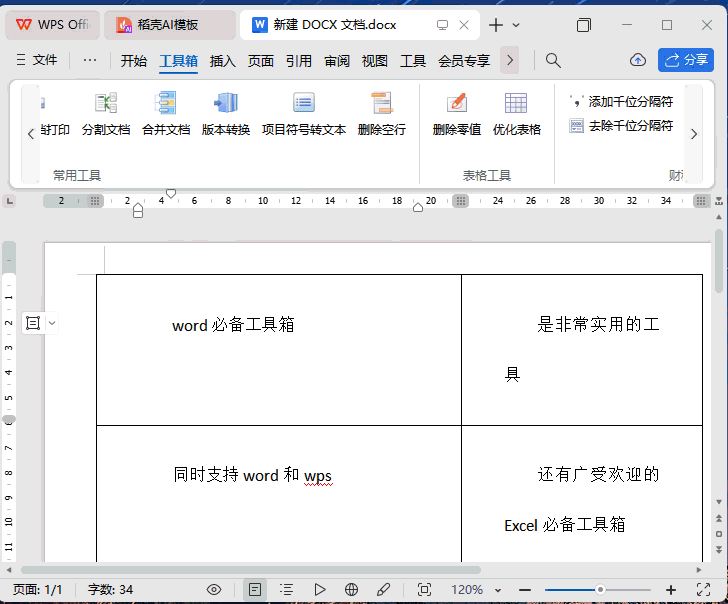Click the reading/play mode icon

(319, 590)
